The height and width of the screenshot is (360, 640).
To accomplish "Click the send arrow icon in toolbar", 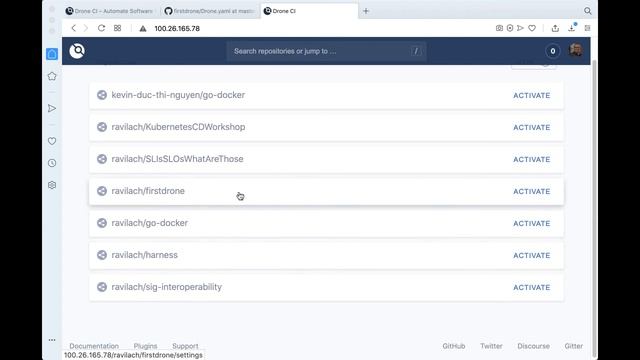I will 520,28.
